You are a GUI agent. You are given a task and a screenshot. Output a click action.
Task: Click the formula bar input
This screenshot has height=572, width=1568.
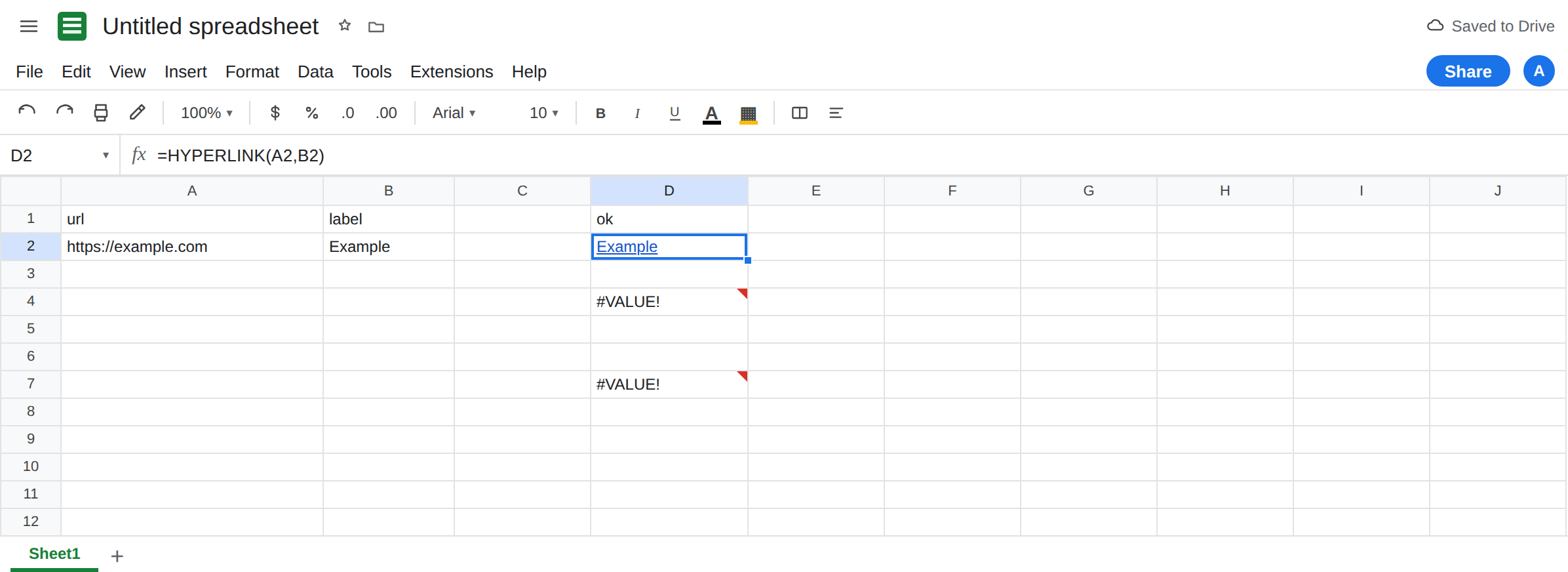[859, 155]
